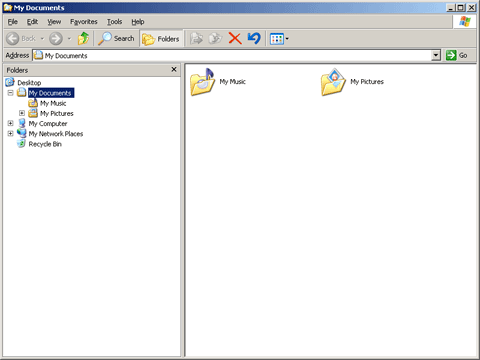This screenshot has height=360, width=480.
Task: Click the My Pictures folder icon
Action: (x=333, y=82)
